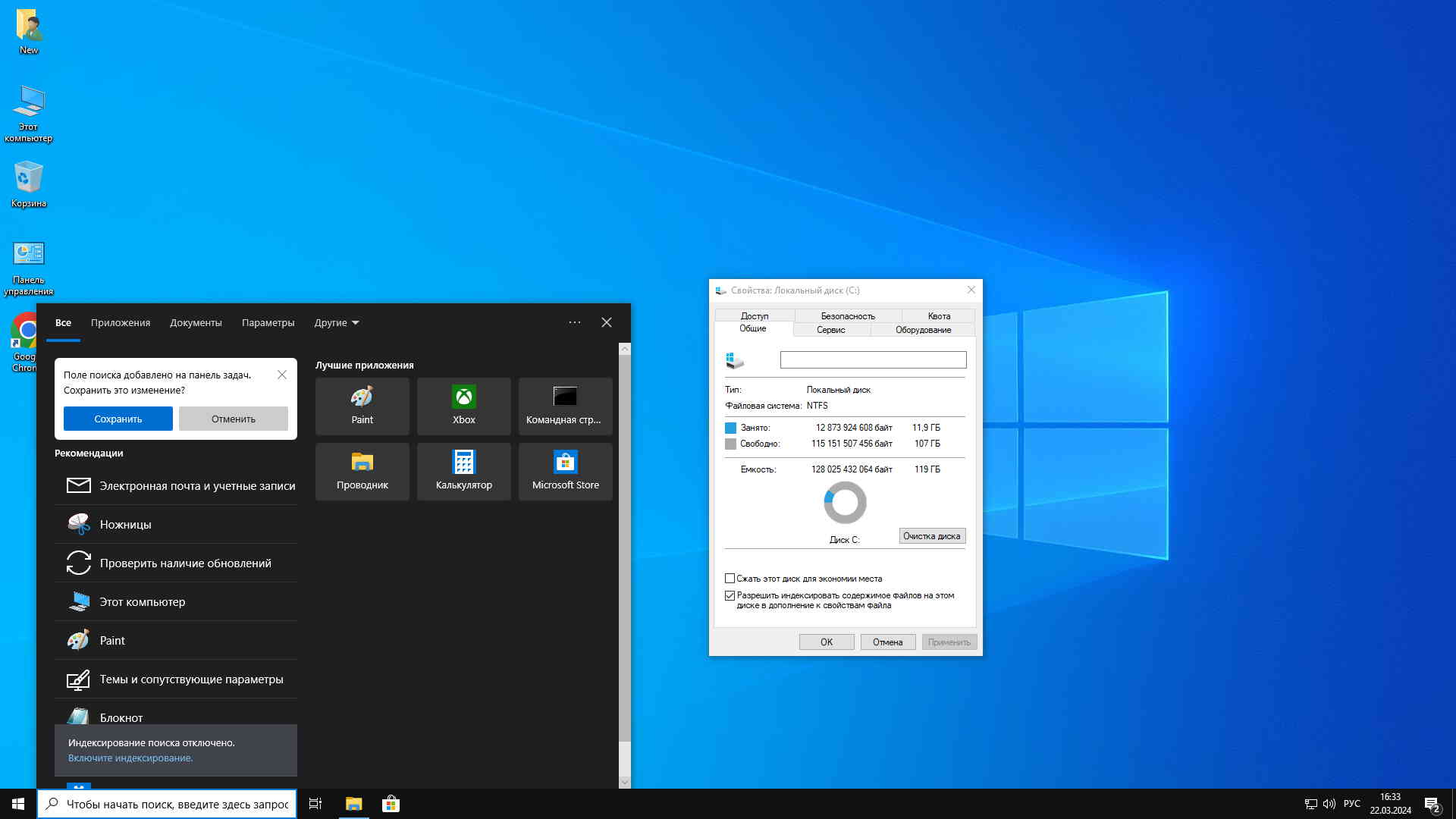Switch to 'Безопасность' tab
1456x819 pixels.
848,316
